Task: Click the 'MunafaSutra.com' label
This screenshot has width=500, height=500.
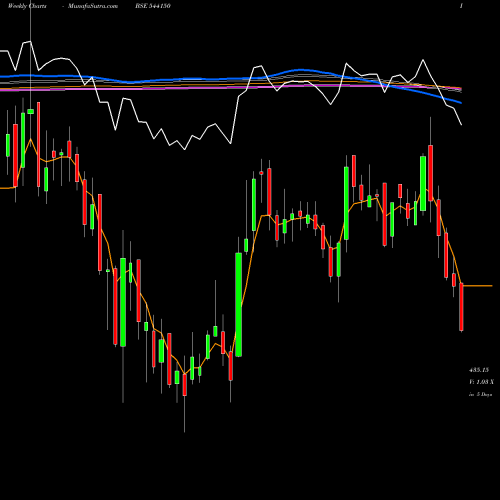Action: tap(93, 6)
